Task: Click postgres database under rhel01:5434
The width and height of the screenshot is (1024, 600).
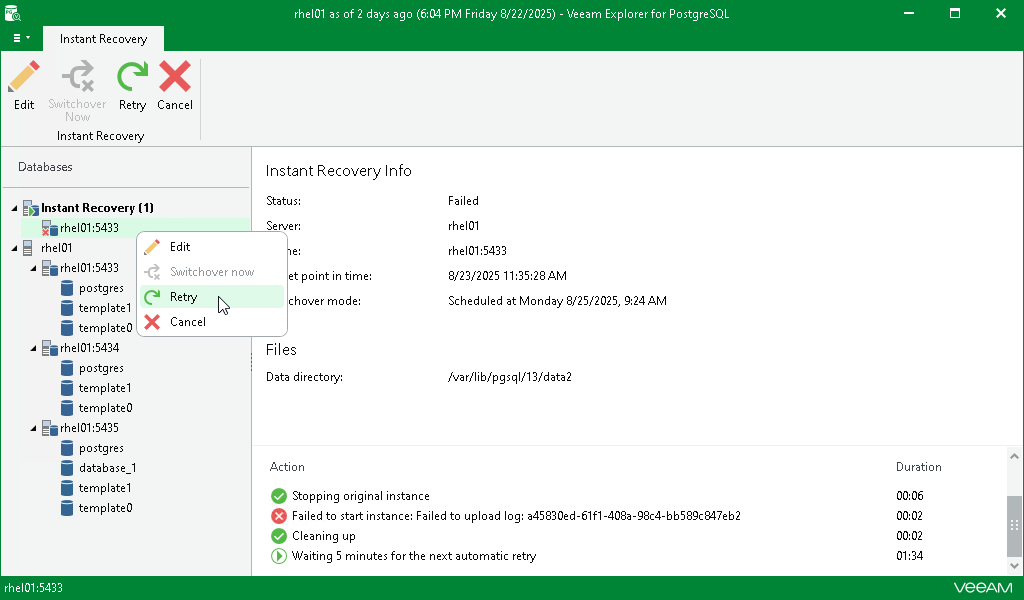Action: (x=101, y=368)
